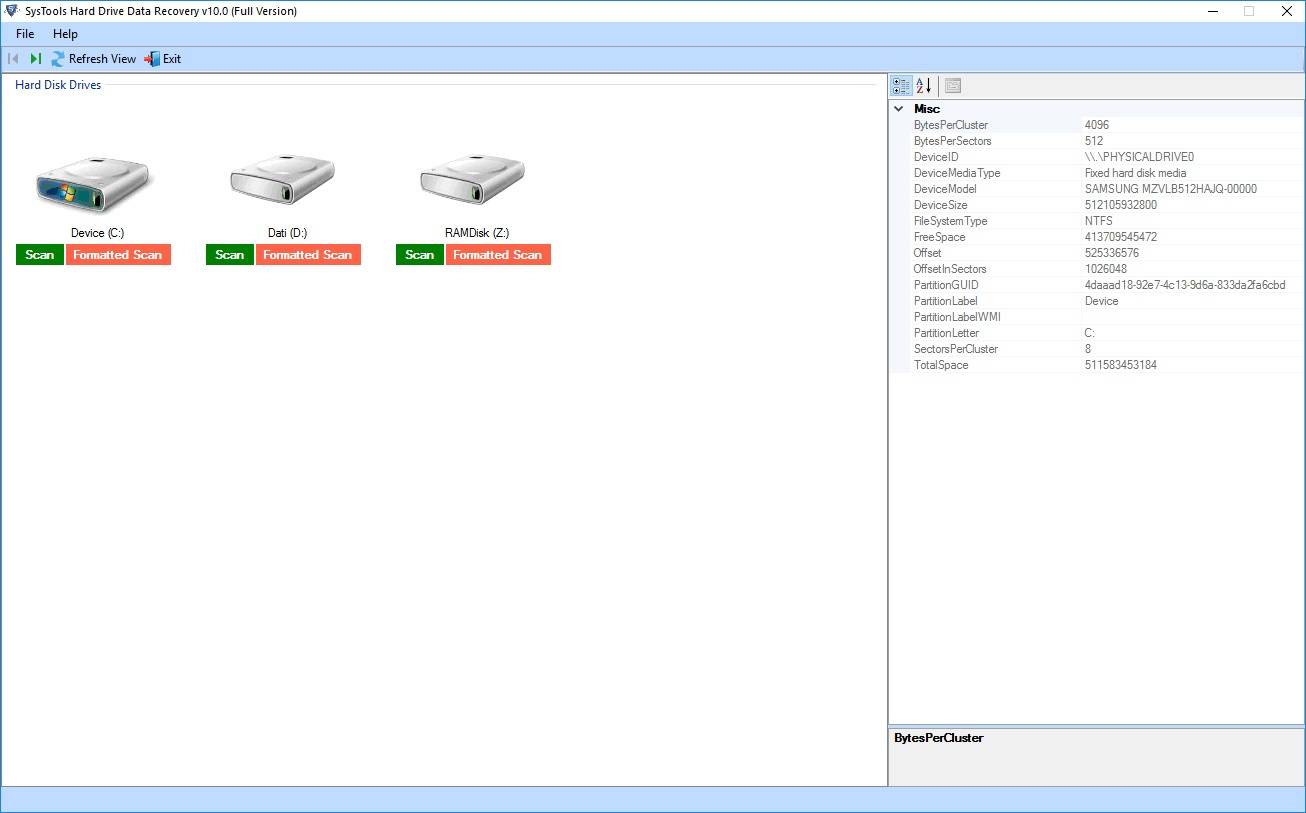Select the FreeSpace property row
Viewport: 1306px width, 813px height.
pos(1097,237)
